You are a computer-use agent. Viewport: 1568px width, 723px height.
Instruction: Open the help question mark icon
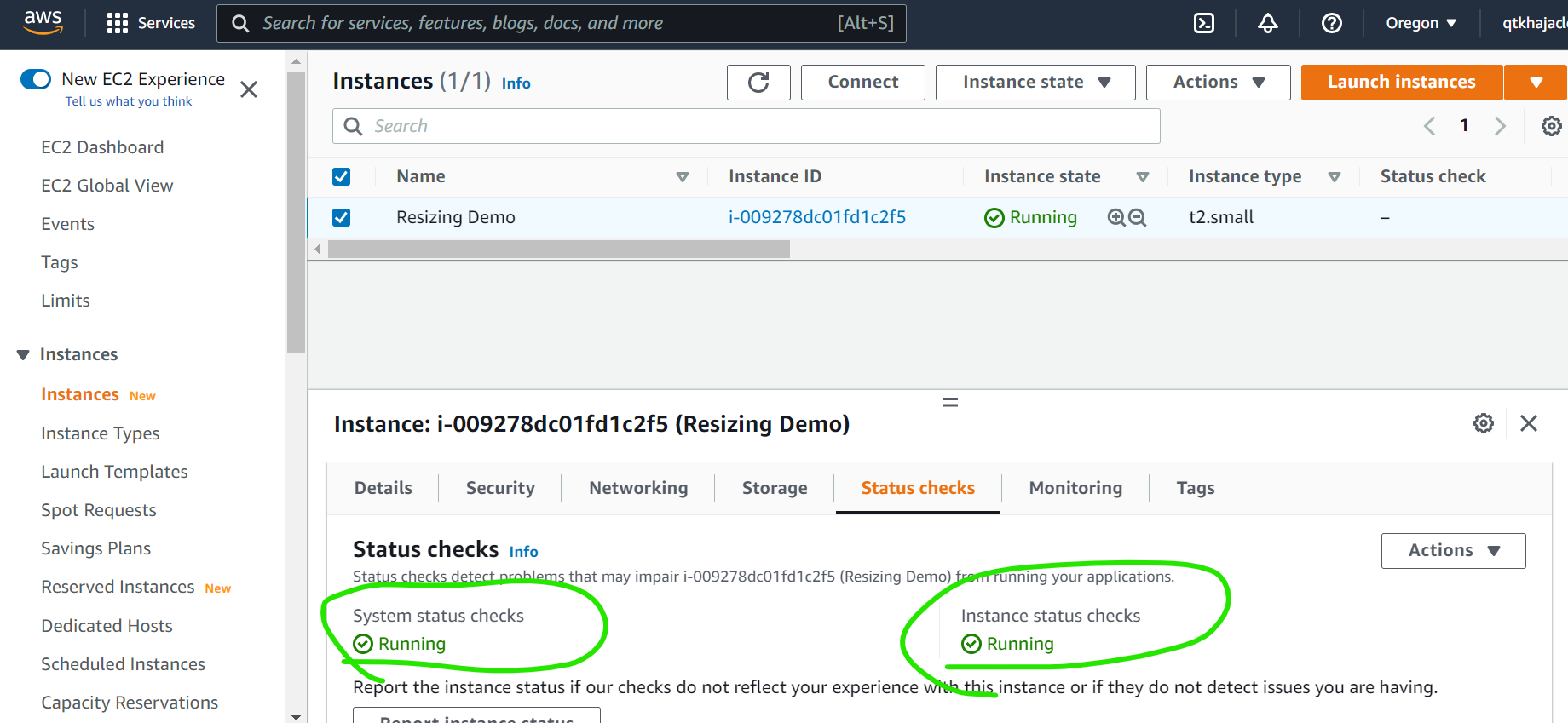coord(1331,23)
